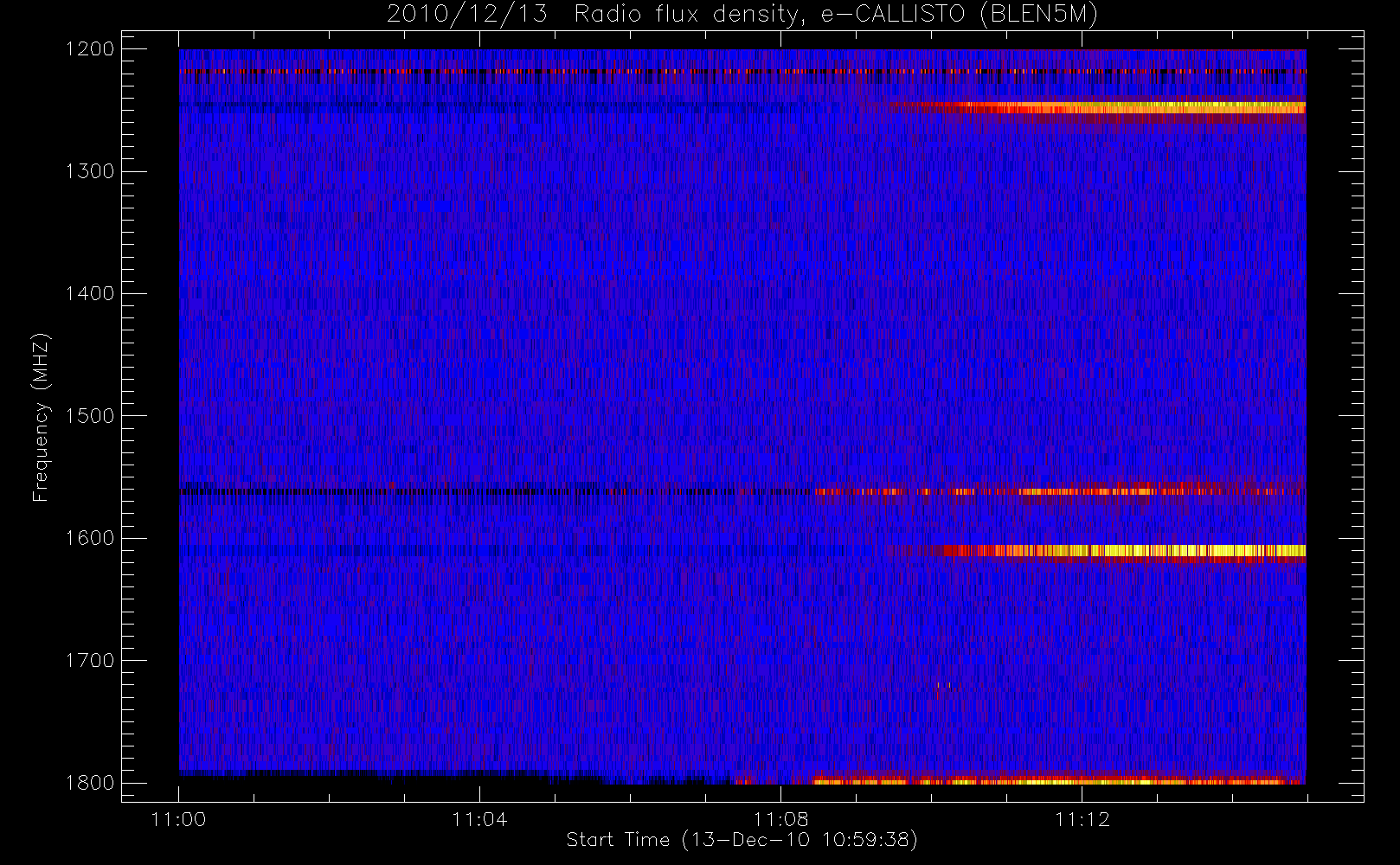Viewport: 1400px width, 865px height.
Task: Select the 1600 frequency axis label
Action: (90, 538)
